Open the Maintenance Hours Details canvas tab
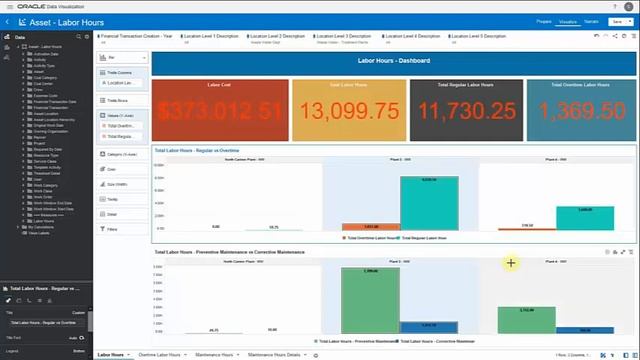 click(x=274, y=355)
